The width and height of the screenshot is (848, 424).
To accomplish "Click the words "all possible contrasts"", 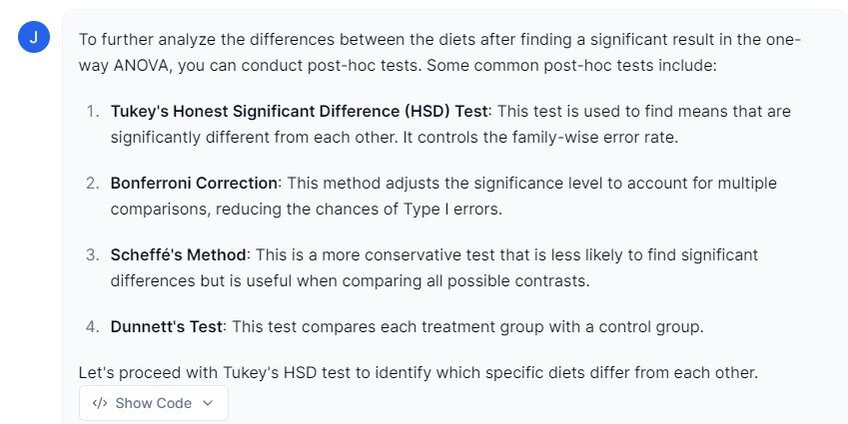I will pos(508,280).
